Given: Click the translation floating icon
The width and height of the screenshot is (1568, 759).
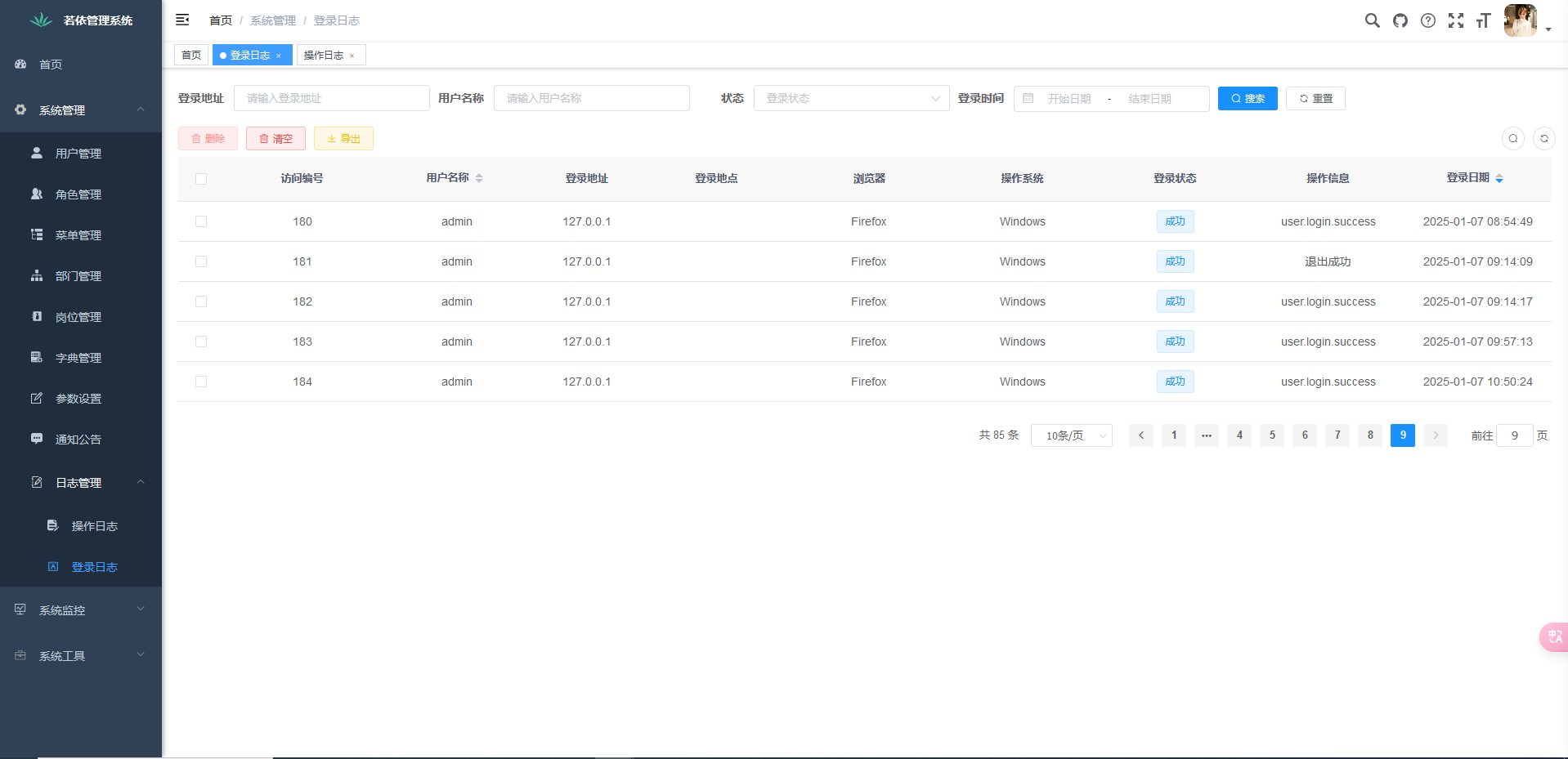Looking at the screenshot, I should (1554, 637).
